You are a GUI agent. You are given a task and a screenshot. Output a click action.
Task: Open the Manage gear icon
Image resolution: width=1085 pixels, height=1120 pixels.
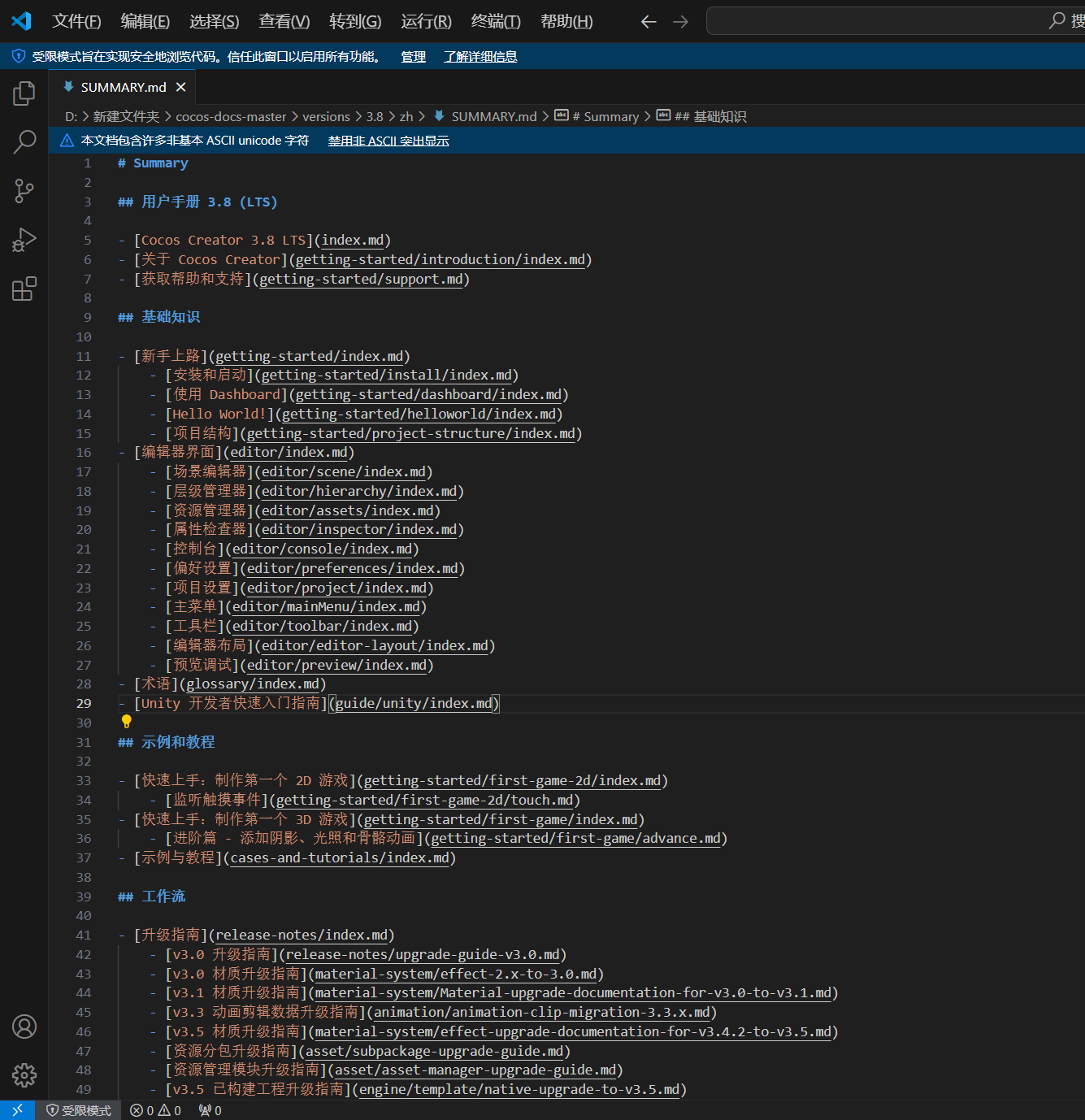click(x=24, y=1075)
